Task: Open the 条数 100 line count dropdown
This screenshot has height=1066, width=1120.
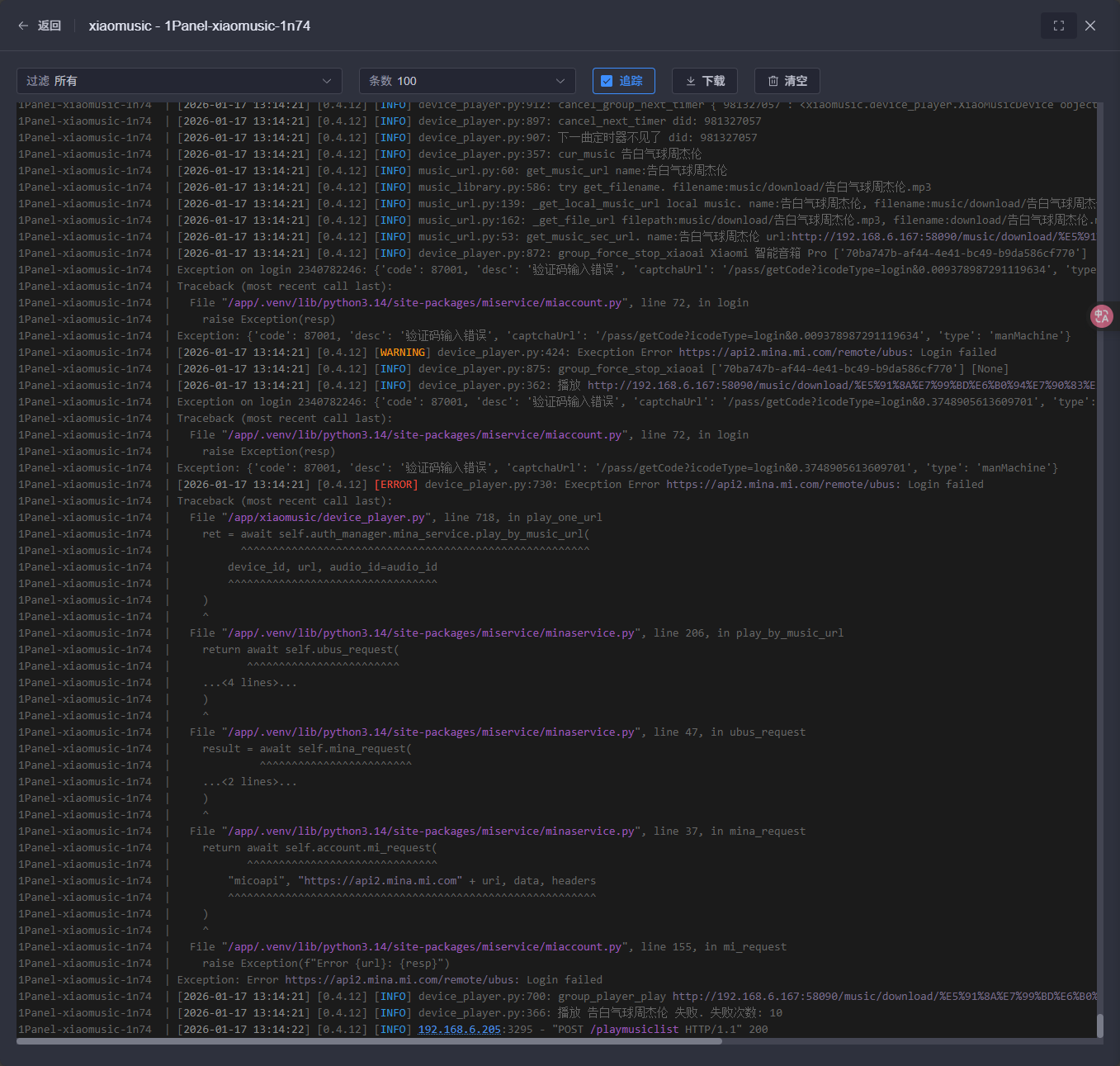Action: point(466,81)
